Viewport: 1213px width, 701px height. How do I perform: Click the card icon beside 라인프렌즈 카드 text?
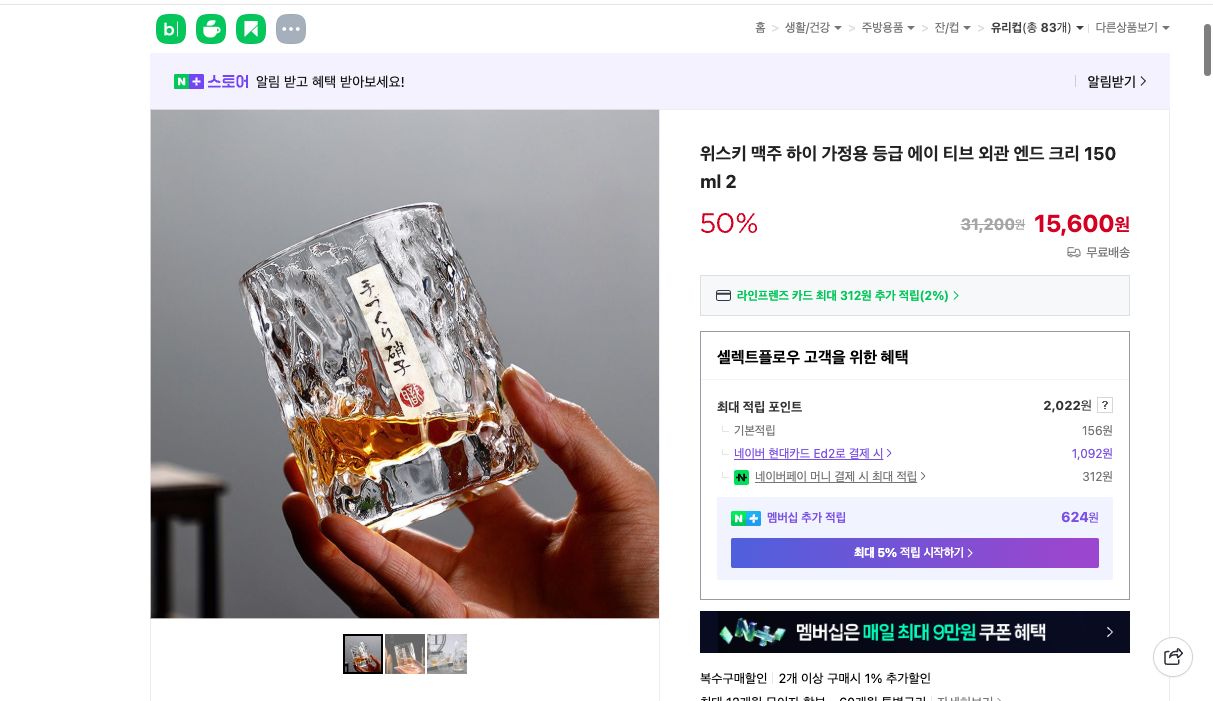[723, 295]
